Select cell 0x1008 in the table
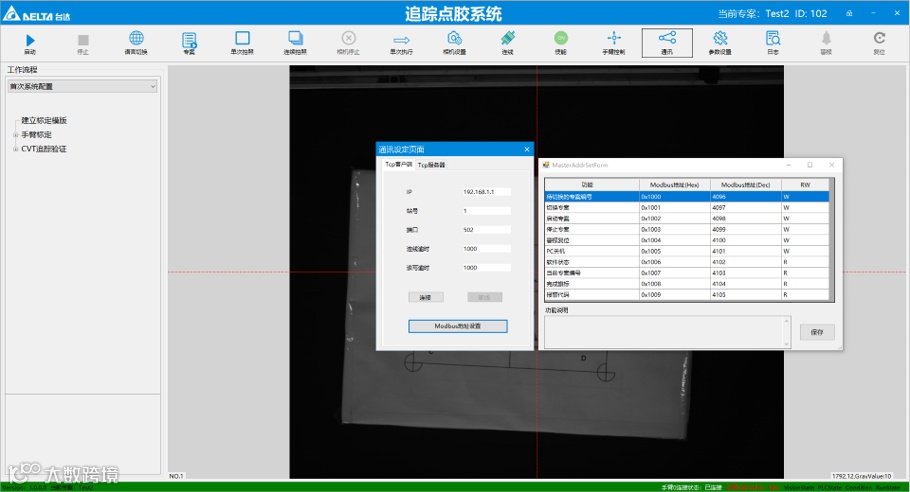This screenshot has width=910, height=492. click(x=674, y=284)
